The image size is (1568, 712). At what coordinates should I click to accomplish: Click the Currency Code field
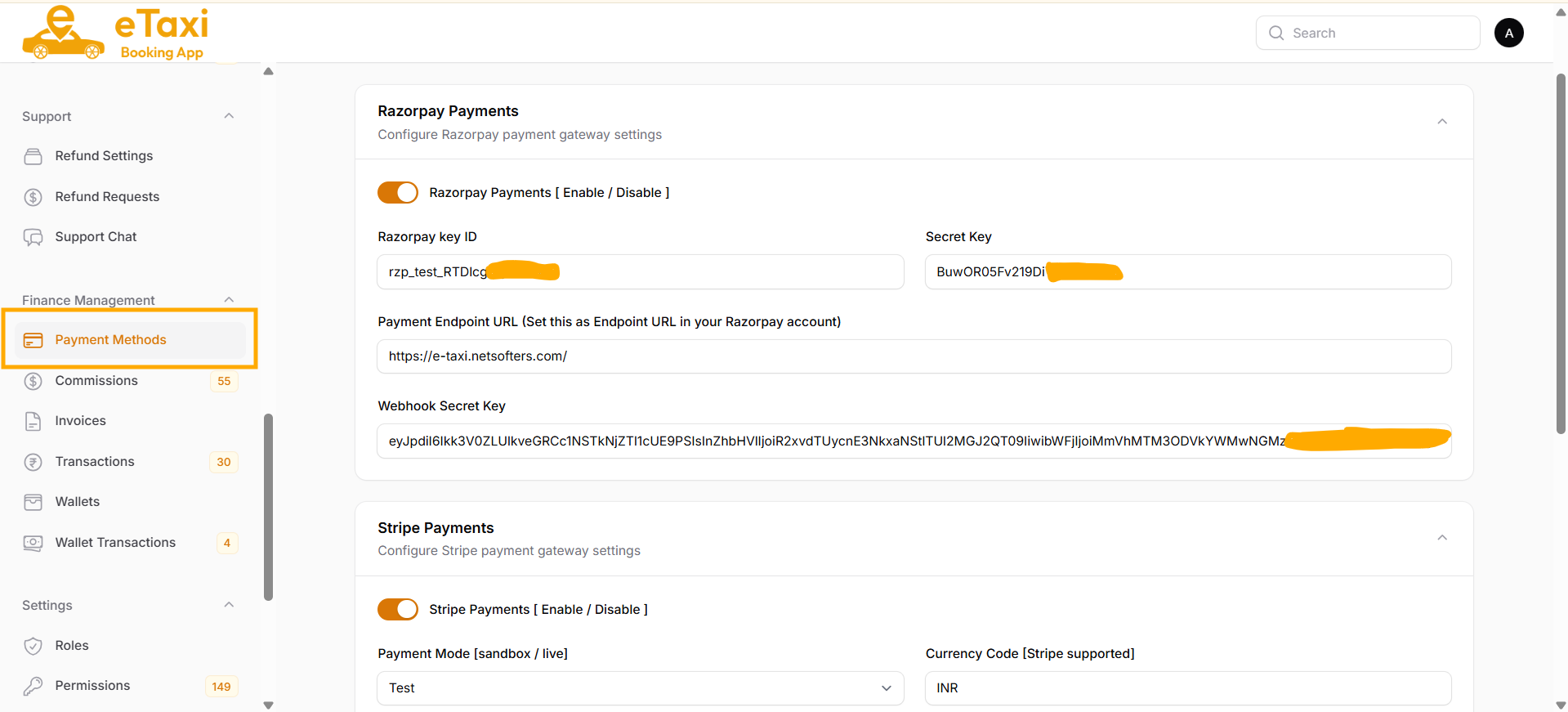click(x=1188, y=688)
